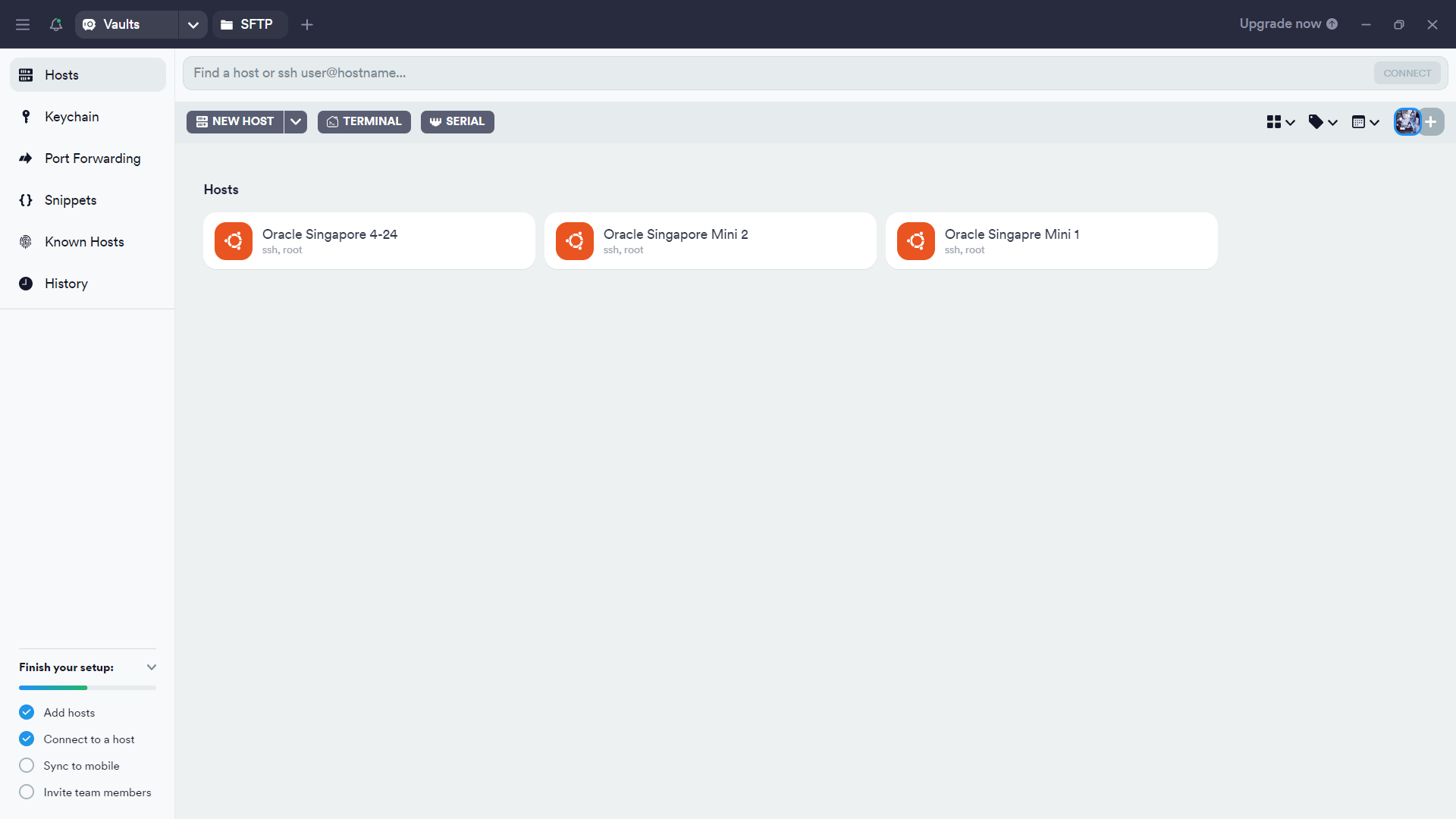The height and width of the screenshot is (819, 1456).
Task: Select Port Forwarding in the sidebar
Action: pos(93,158)
